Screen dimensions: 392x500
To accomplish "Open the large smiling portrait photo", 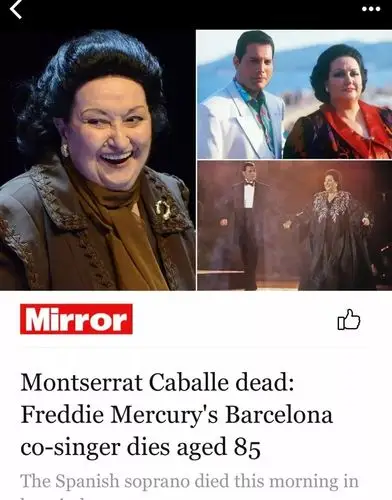I will [x=97, y=160].
